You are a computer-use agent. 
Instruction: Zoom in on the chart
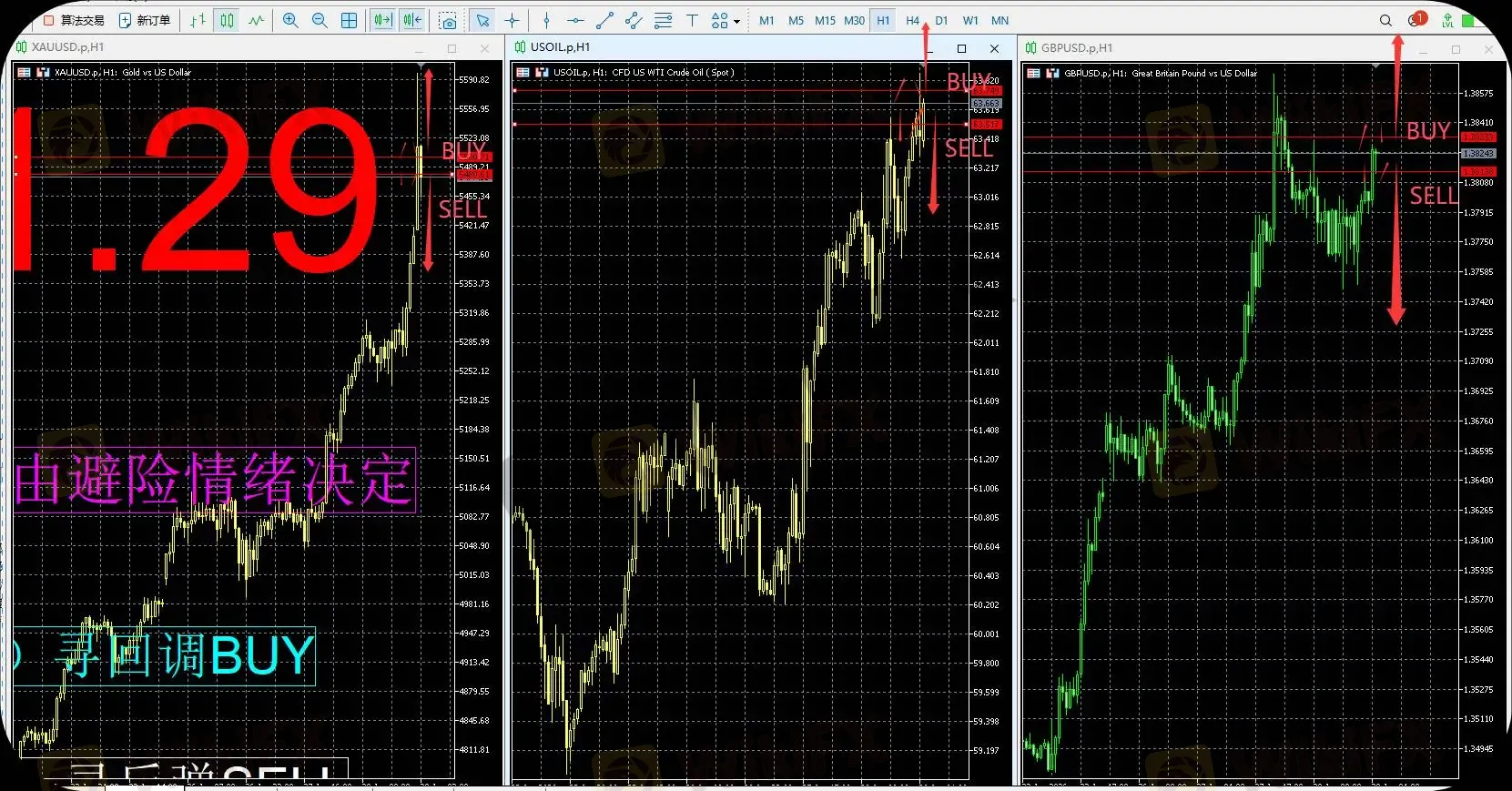tap(290, 20)
